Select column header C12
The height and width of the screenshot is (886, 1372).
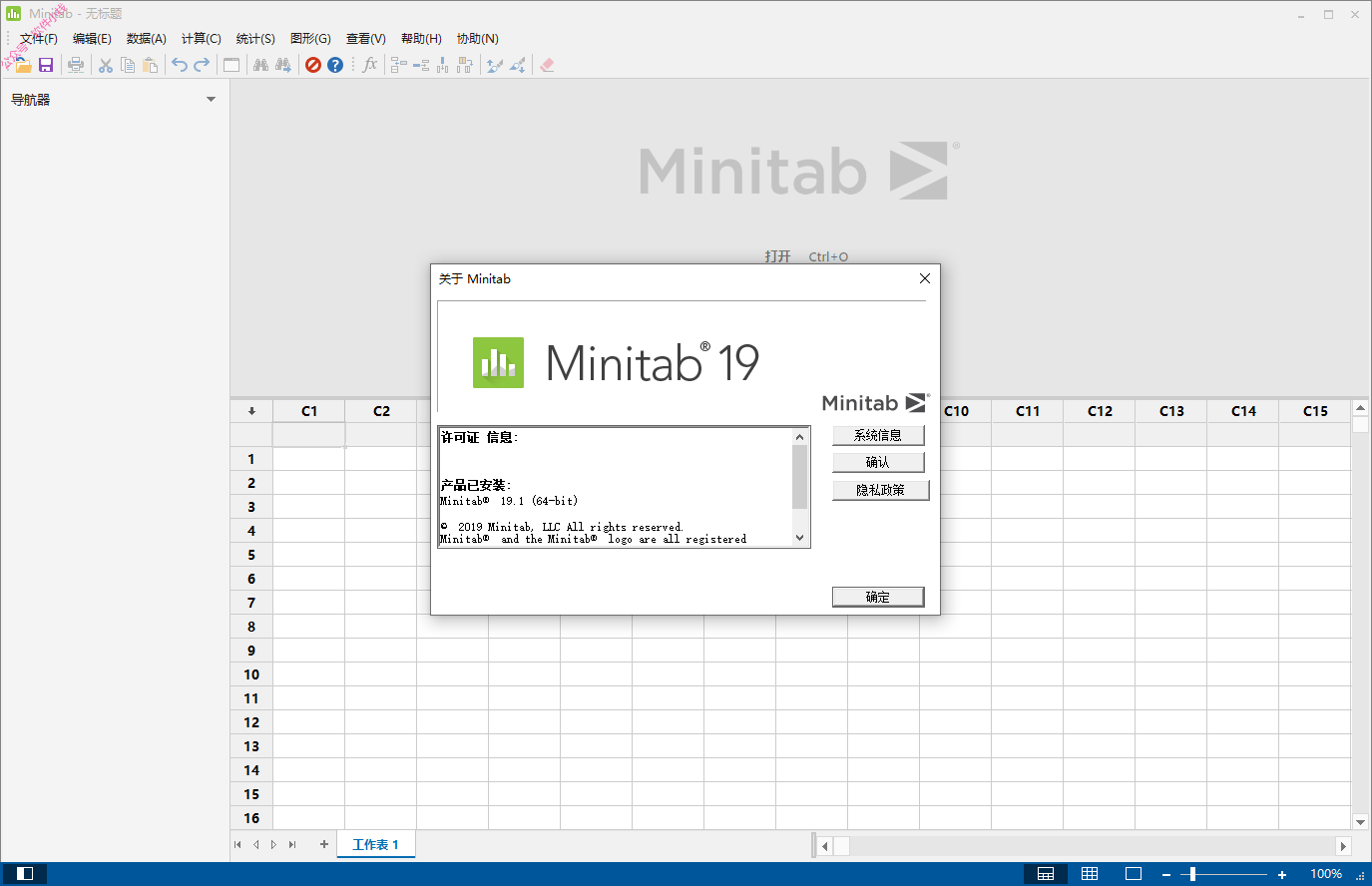[1100, 411]
